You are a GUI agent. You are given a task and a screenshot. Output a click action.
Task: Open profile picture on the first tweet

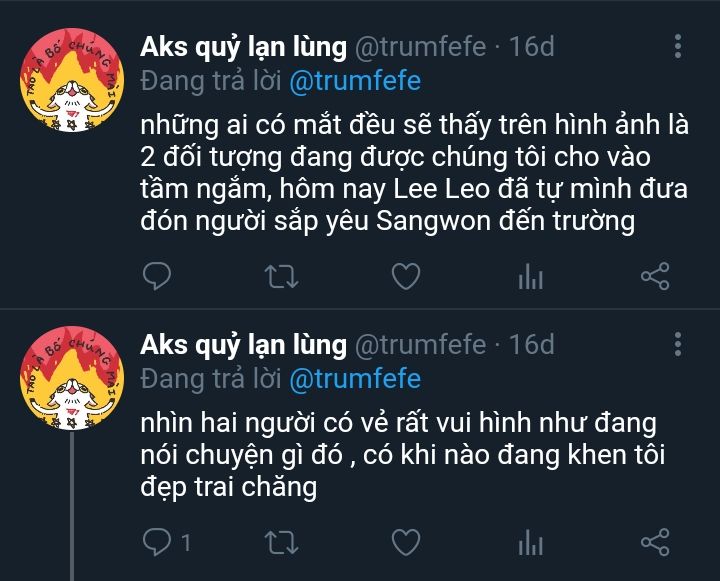pyautogui.click(x=72, y=80)
